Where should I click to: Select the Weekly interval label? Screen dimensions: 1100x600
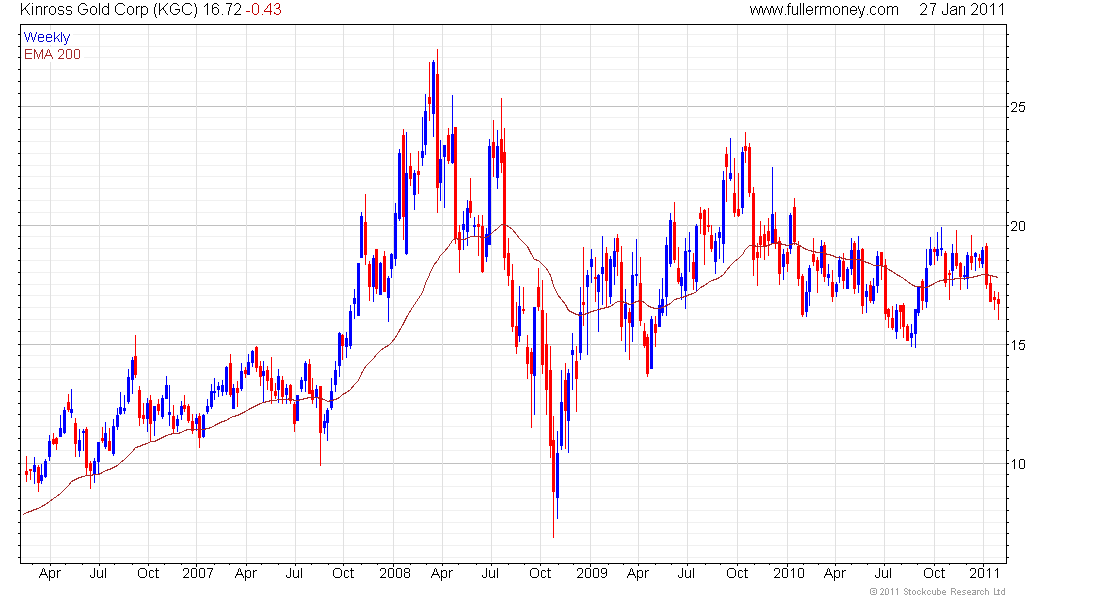tap(47, 37)
